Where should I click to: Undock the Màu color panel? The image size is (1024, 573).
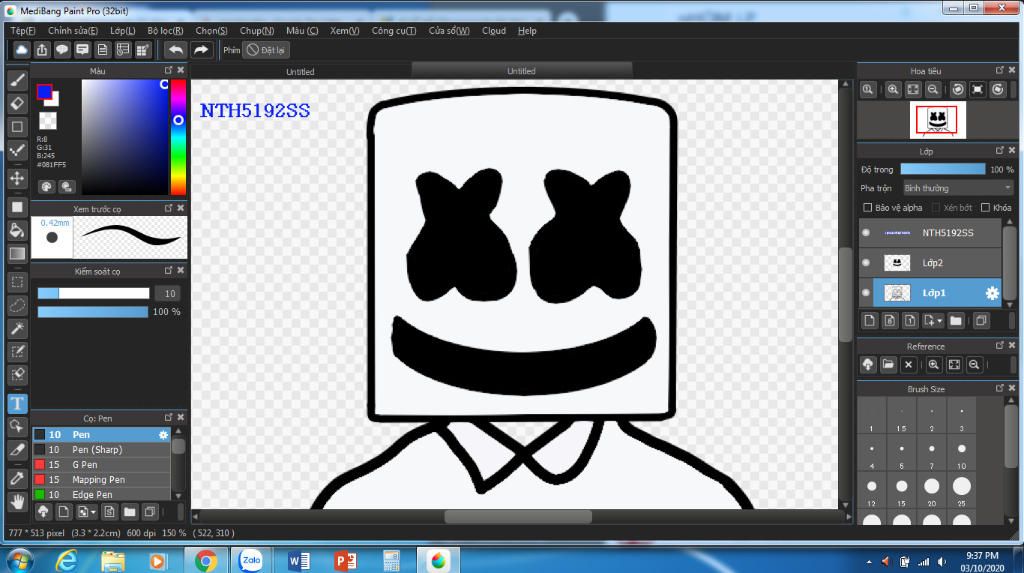click(x=168, y=70)
